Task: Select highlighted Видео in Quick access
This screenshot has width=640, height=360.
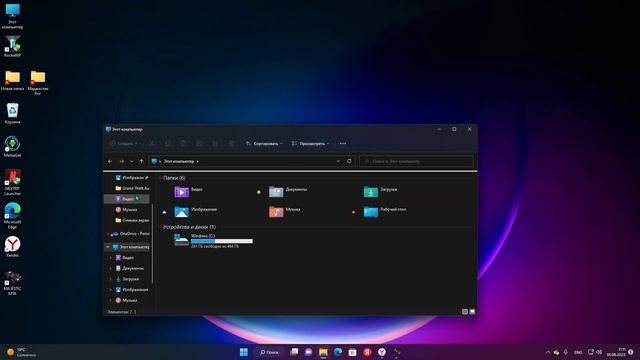Action: pyautogui.click(x=127, y=199)
